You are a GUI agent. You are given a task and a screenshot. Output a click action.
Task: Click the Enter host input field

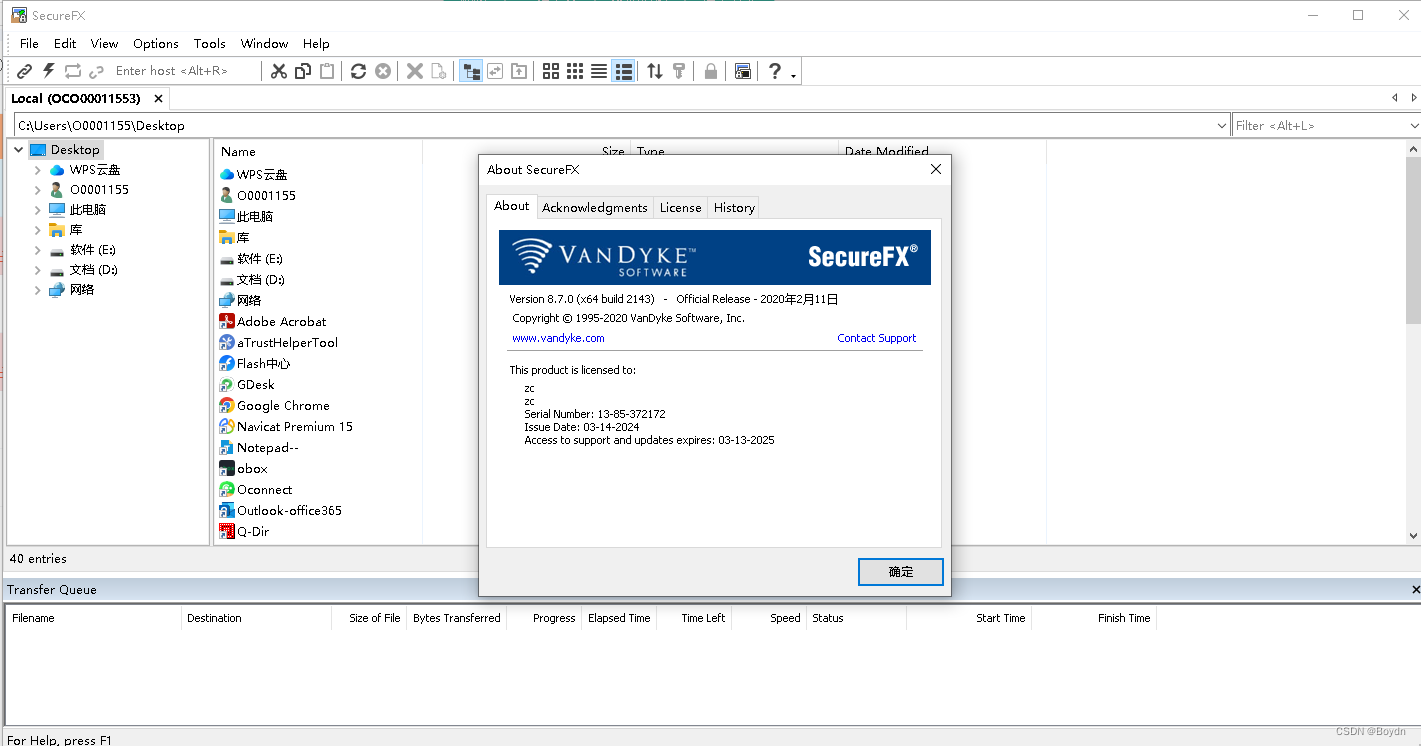186,71
